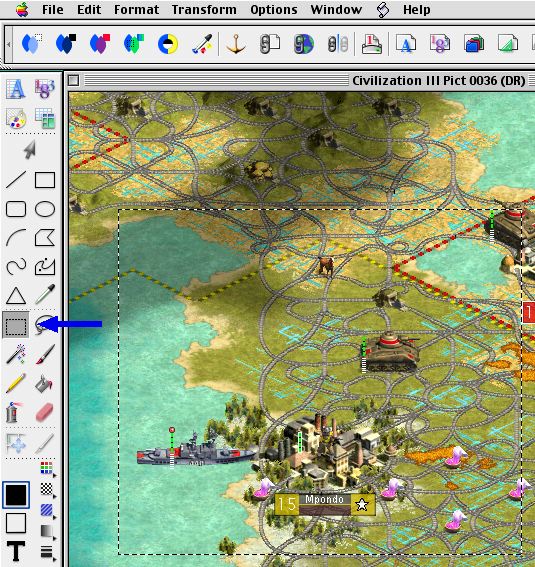Click the Invert circle button
The image size is (535, 567).
tap(168, 44)
